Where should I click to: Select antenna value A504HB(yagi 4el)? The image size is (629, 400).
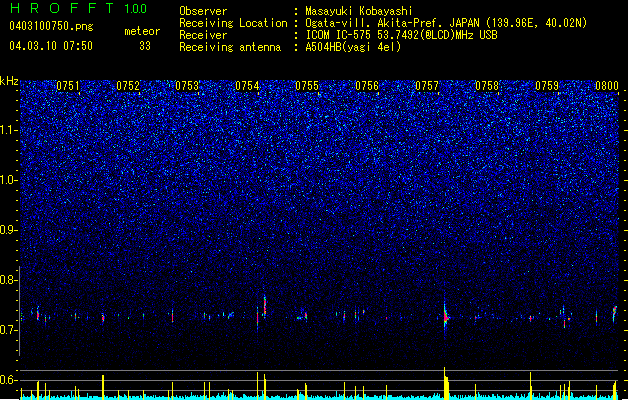[353, 47]
